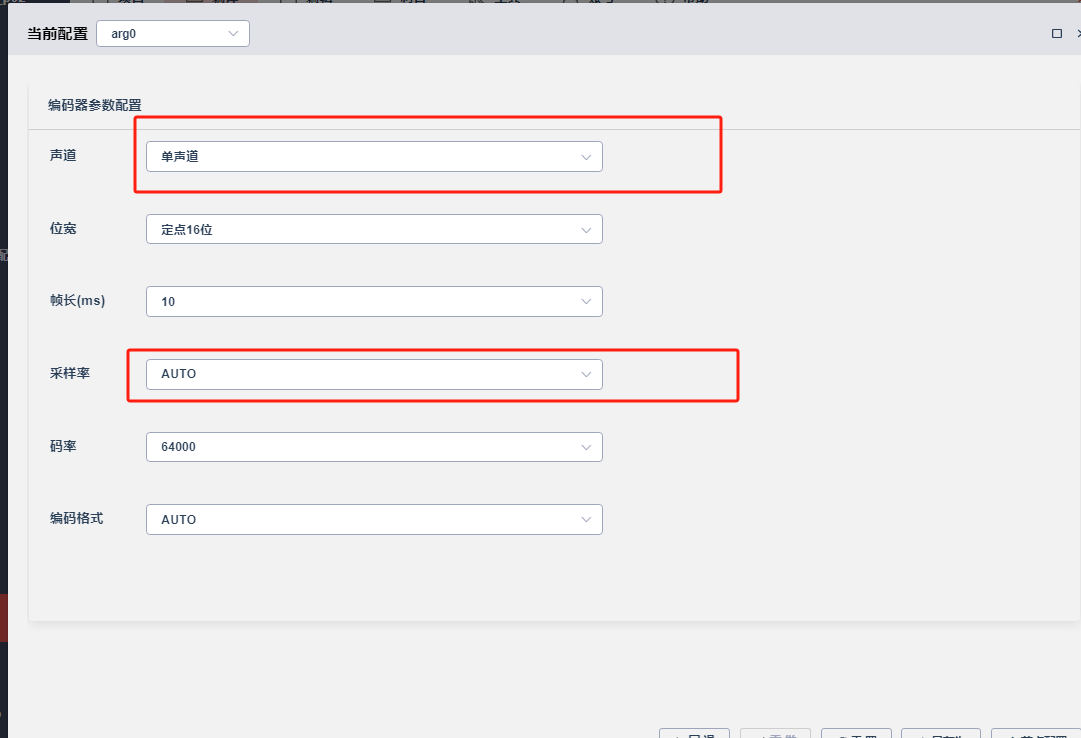Expand the 帧长(ms) selector showing 10
Viewport: 1081px width, 738px height.
point(374,301)
